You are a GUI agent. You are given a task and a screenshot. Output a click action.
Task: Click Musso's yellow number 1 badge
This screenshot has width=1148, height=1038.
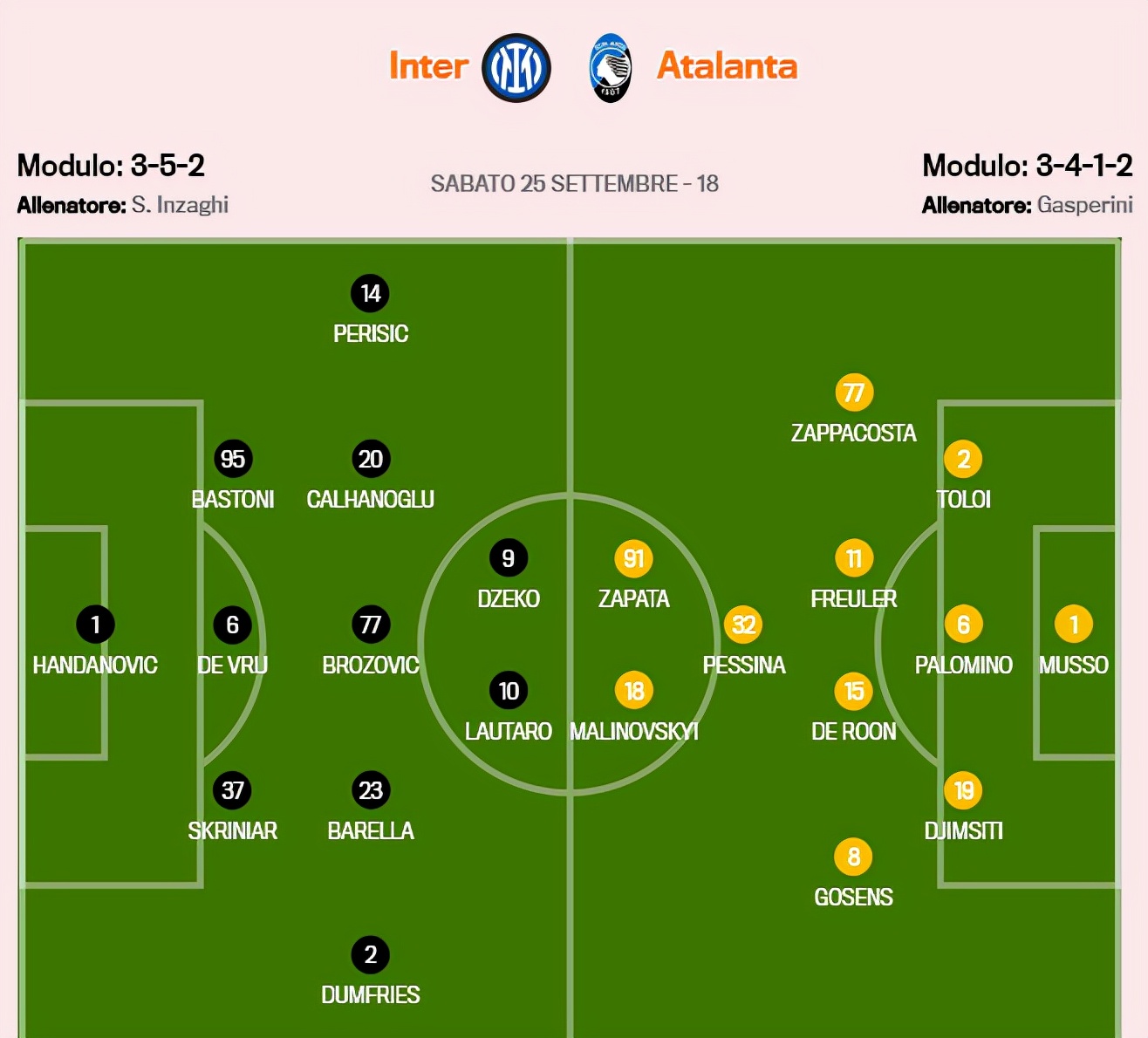pos(1074,625)
